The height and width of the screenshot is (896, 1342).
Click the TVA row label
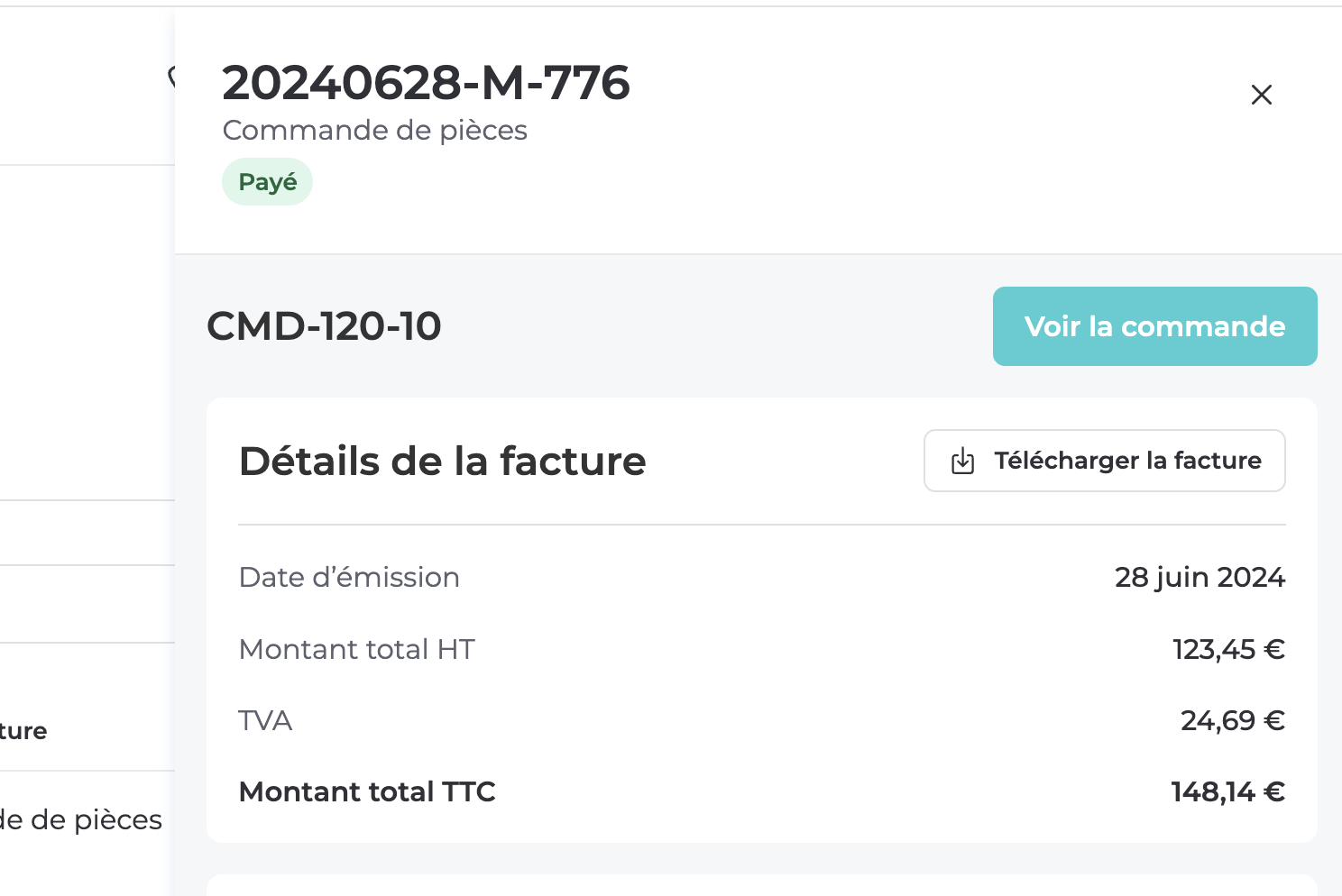click(x=265, y=720)
